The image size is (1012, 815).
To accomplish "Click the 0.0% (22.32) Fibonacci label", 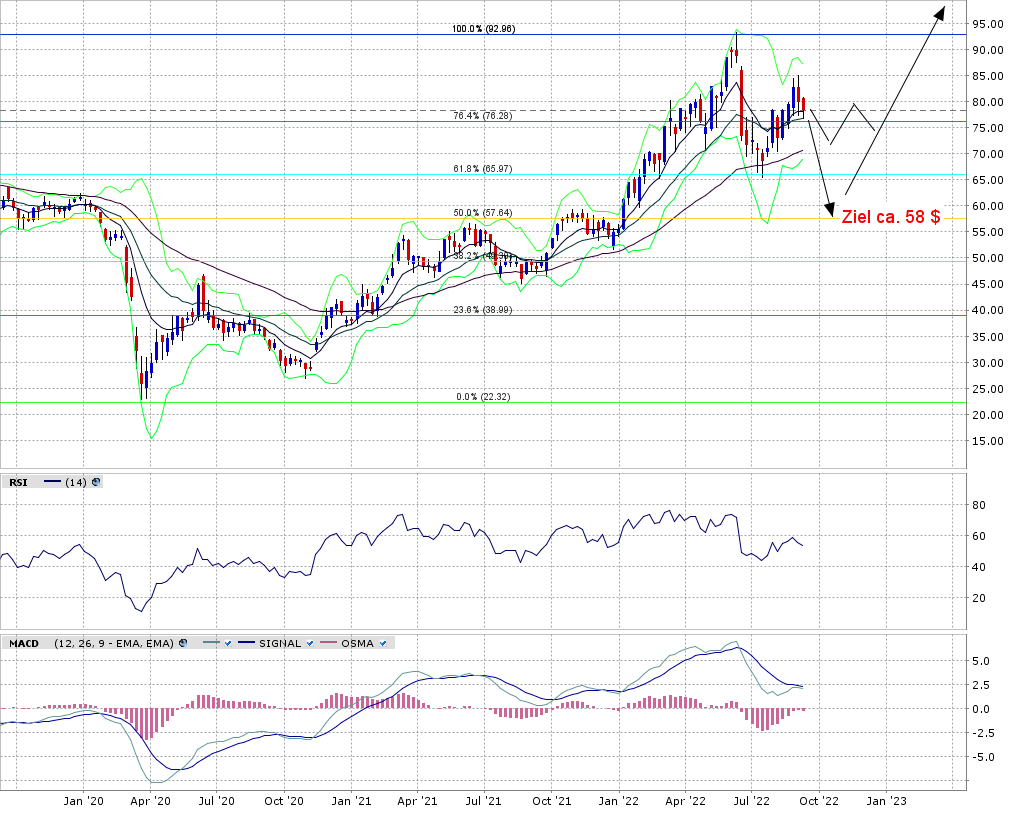I will pyautogui.click(x=483, y=397).
